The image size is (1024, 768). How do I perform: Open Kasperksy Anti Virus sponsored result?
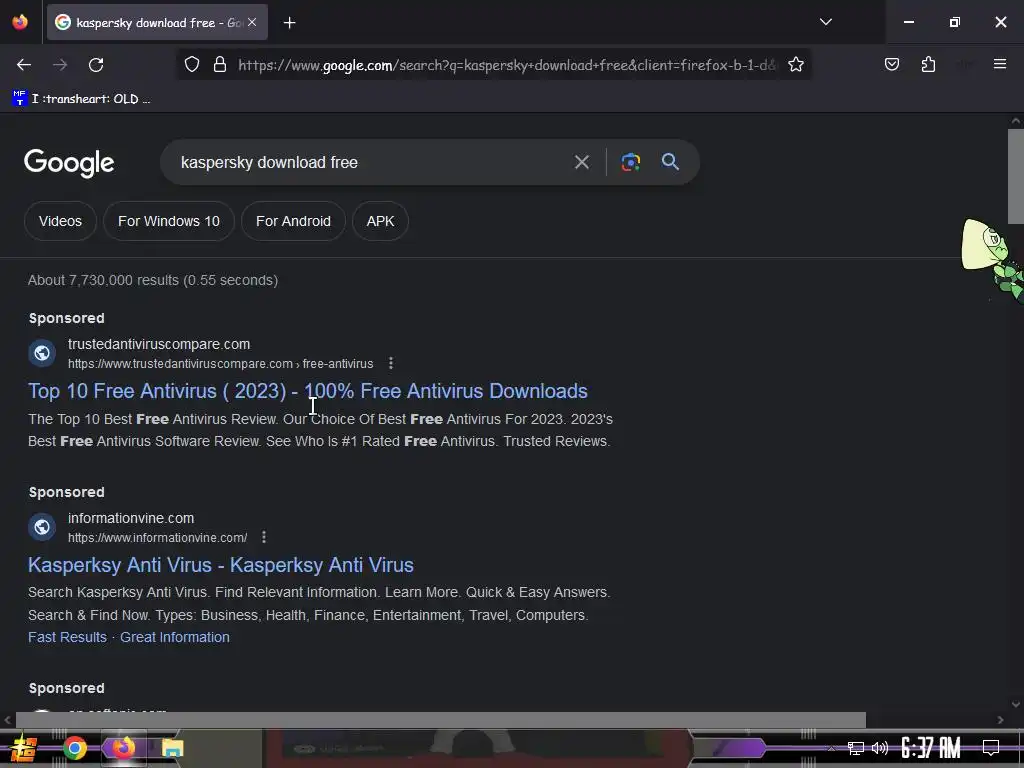click(x=221, y=565)
